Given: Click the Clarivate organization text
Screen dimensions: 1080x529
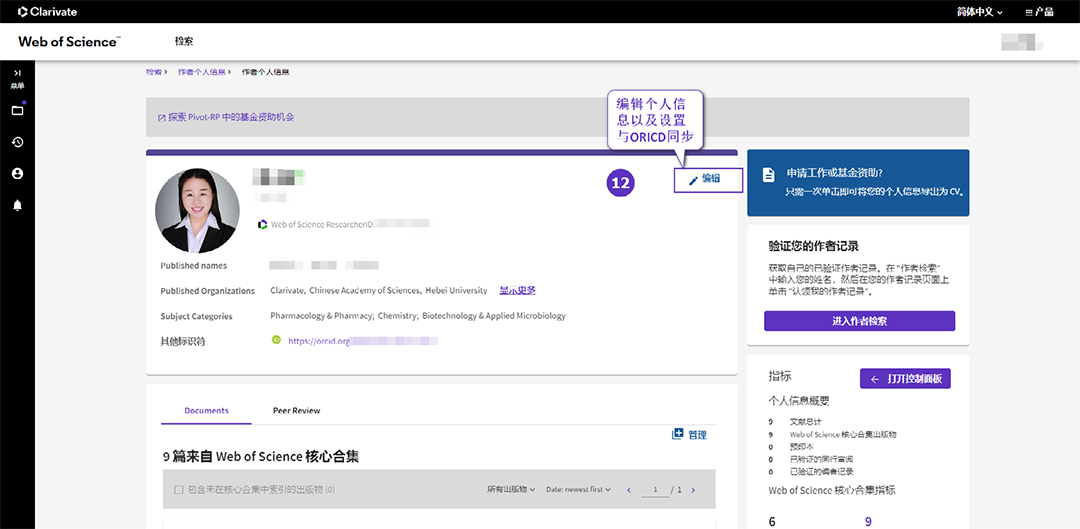Looking at the screenshot, I should pyautogui.click(x=287, y=291).
